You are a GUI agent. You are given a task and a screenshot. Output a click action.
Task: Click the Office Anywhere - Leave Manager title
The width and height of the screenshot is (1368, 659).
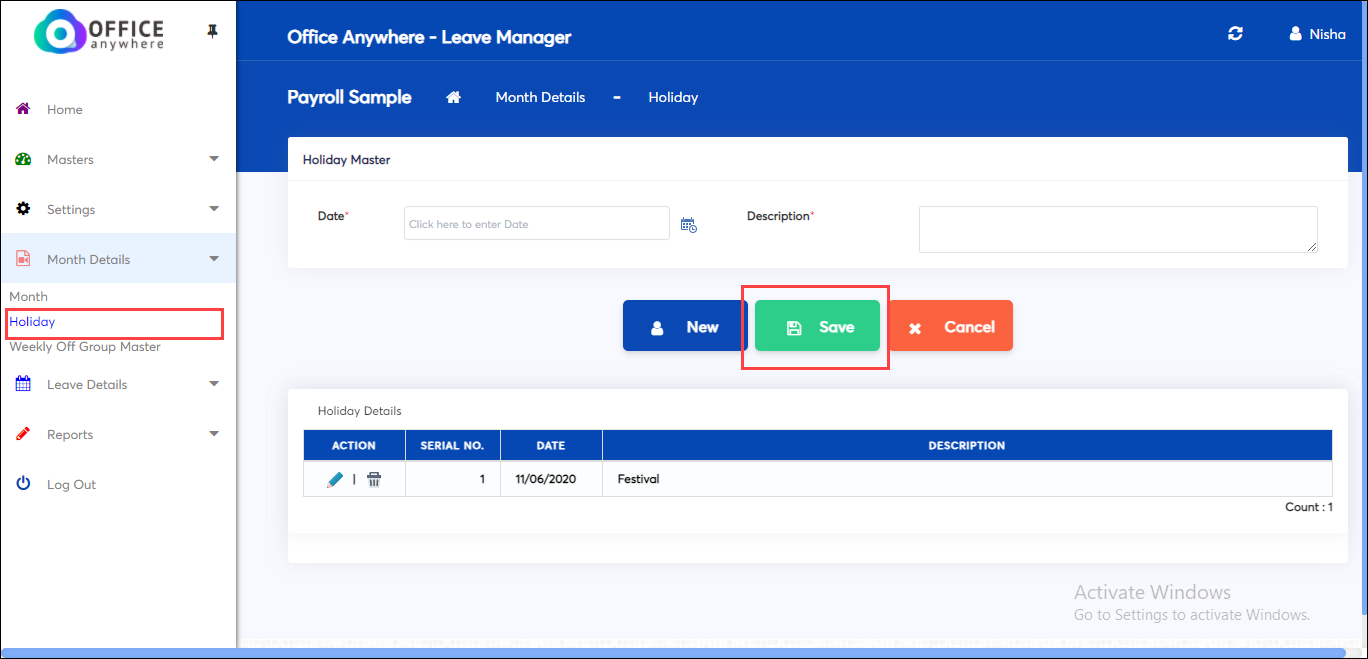point(429,37)
